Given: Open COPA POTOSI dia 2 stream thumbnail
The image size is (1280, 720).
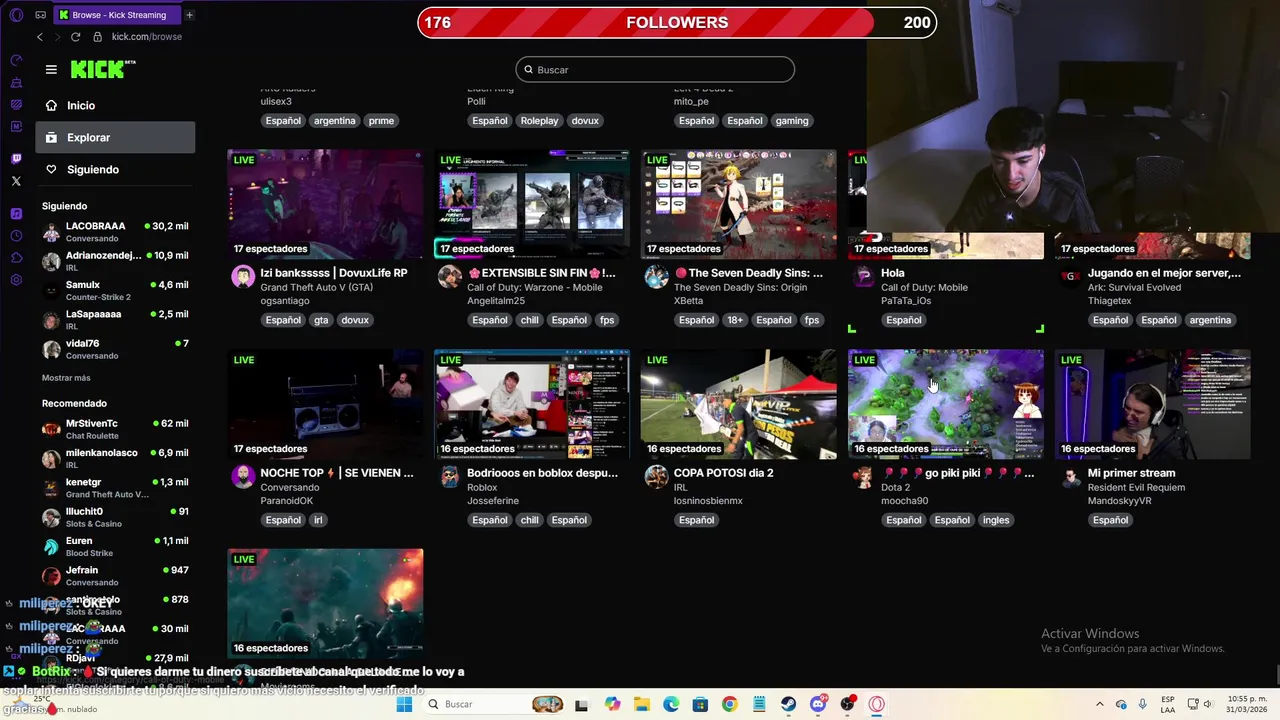Looking at the screenshot, I should click(738, 404).
